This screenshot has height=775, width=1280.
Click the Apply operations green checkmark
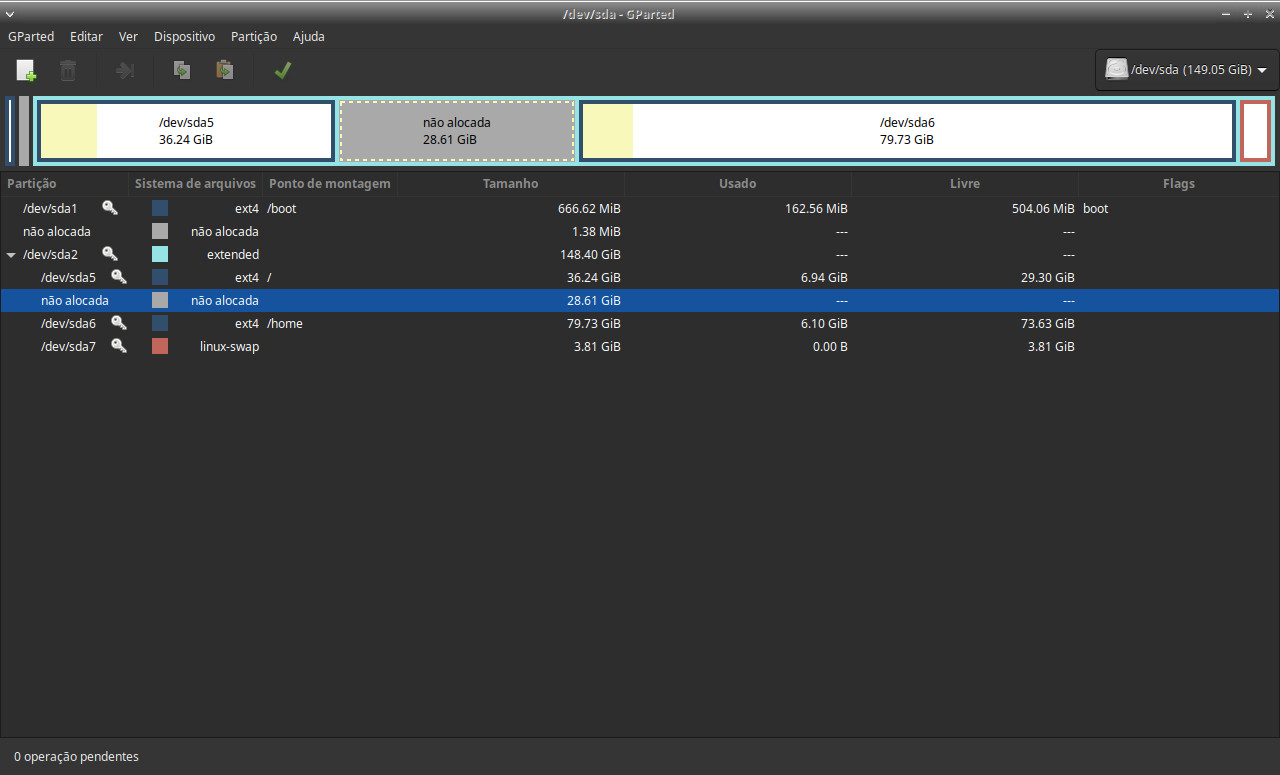pos(283,71)
